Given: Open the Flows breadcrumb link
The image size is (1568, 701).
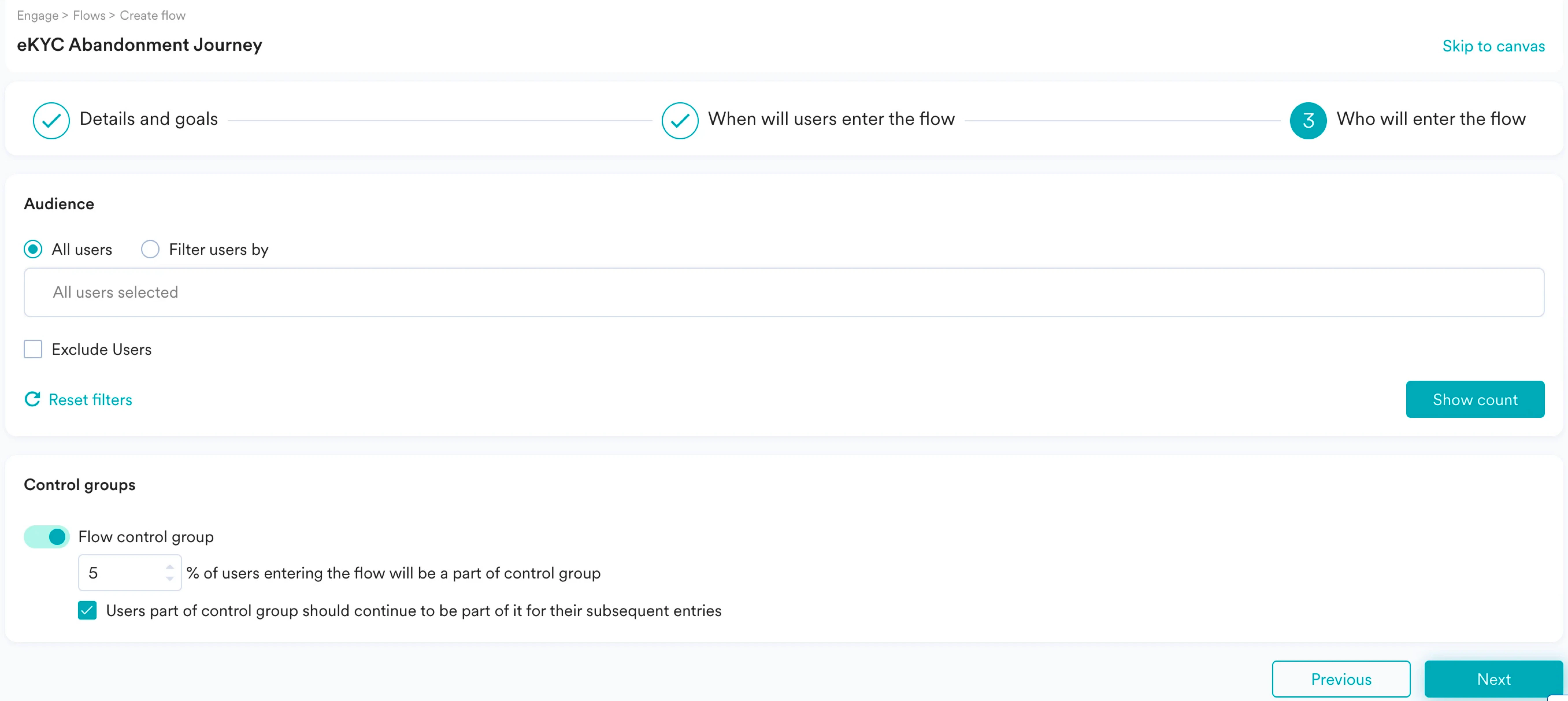Looking at the screenshot, I should [89, 15].
